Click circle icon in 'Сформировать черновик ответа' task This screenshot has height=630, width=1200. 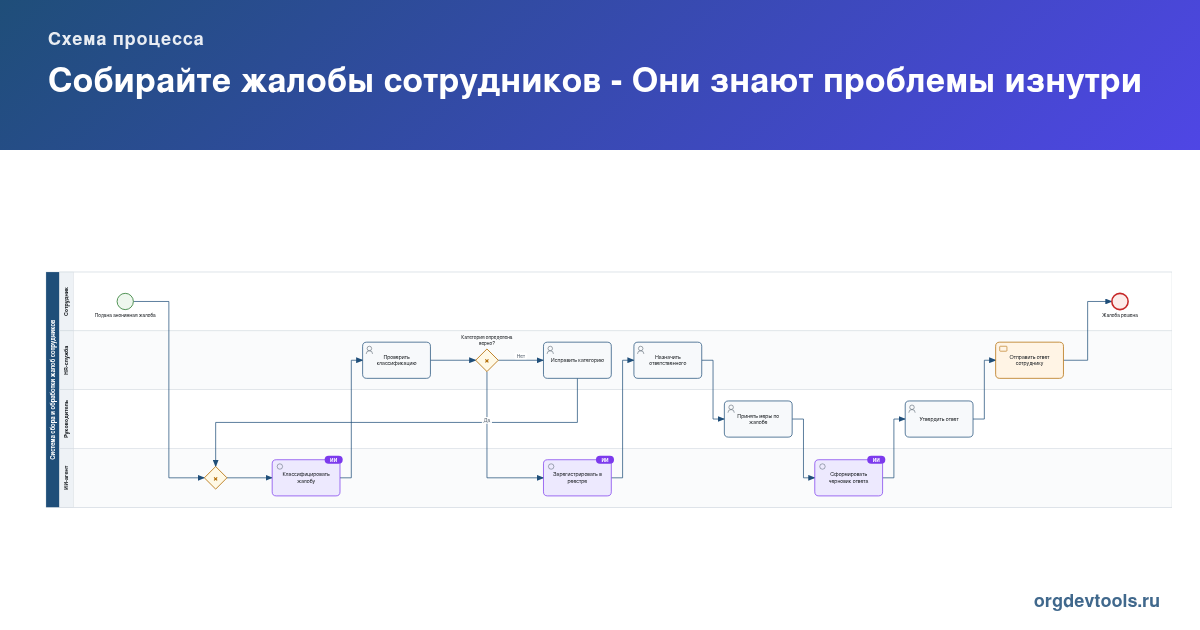(x=822, y=467)
